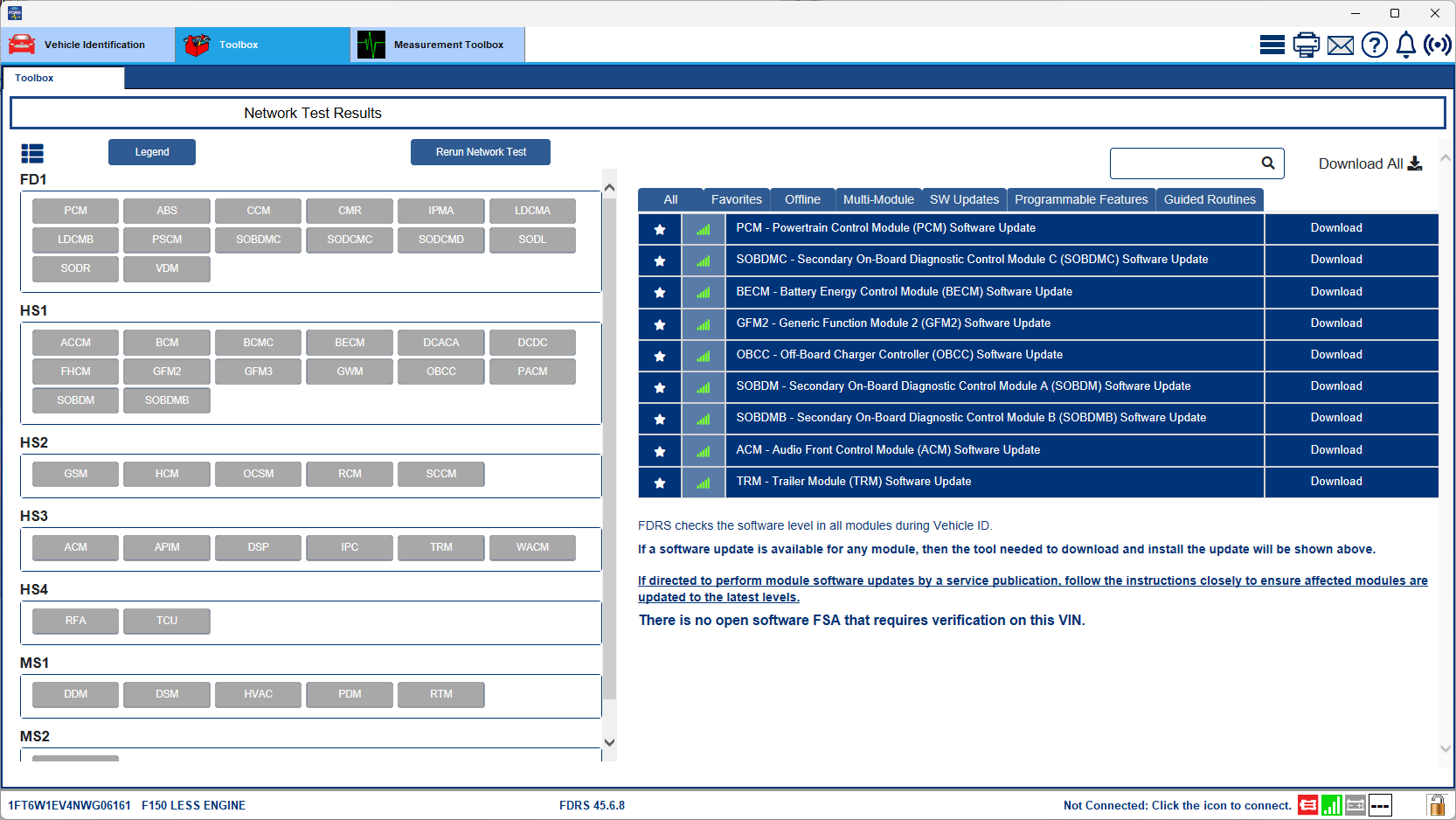View notifications via the bell icon
The height and width of the screenshot is (820, 1456).
click(1405, 44)
